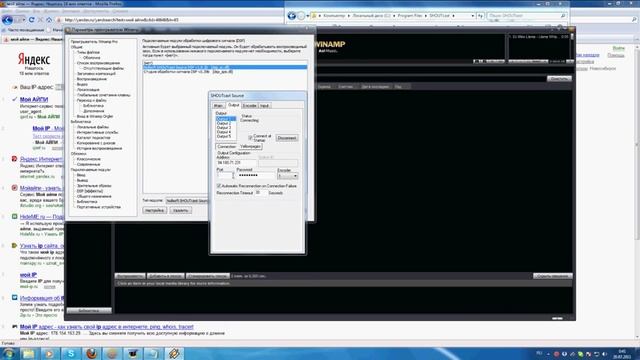Click the Disconnect button
This screenshot has height=360, width=640.
click(x=287, y=138)
